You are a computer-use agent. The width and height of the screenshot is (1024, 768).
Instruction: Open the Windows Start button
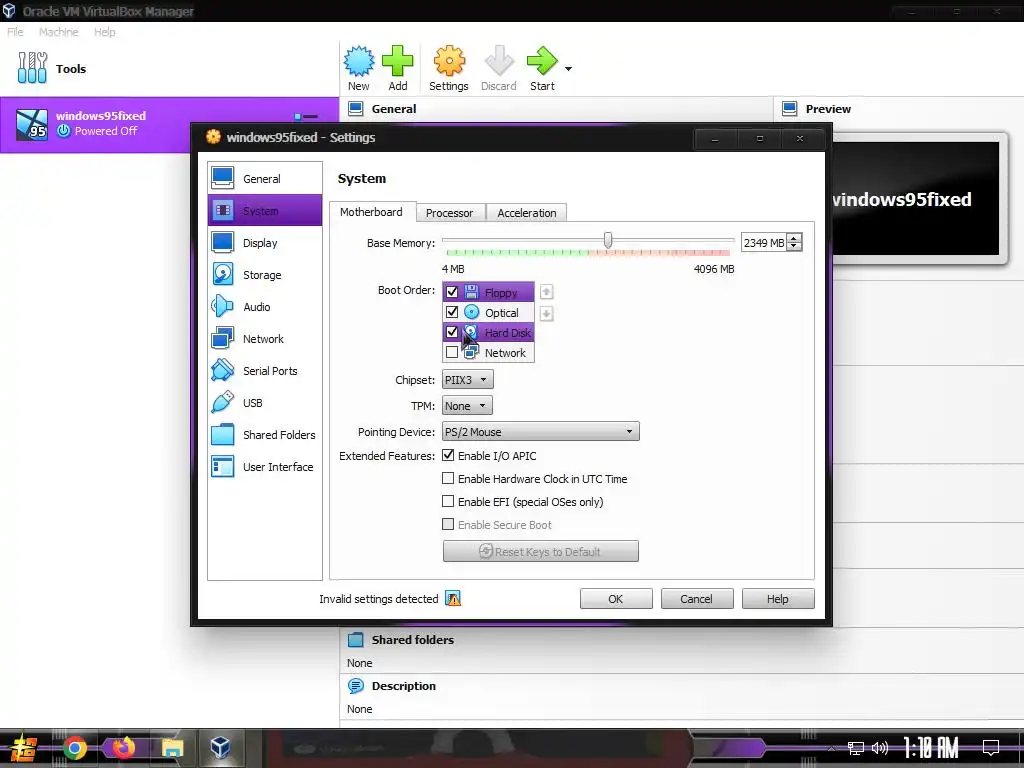point(24,748)
